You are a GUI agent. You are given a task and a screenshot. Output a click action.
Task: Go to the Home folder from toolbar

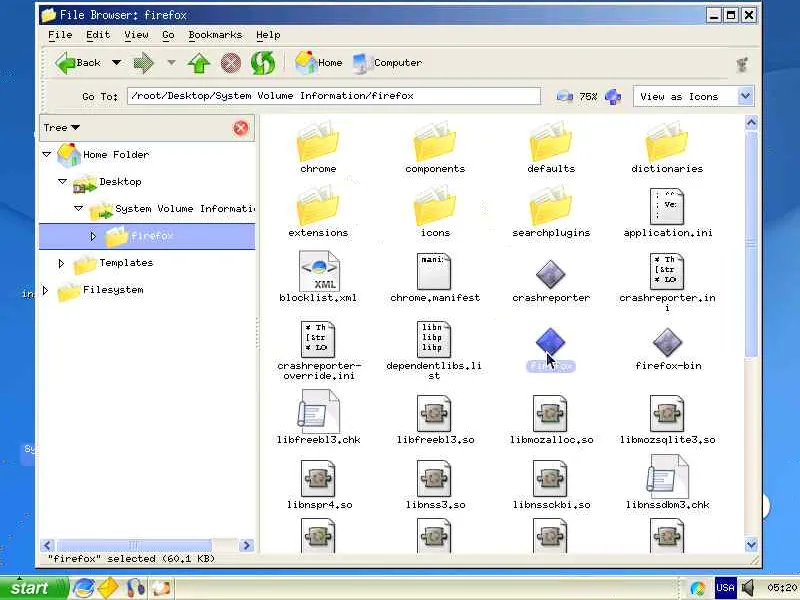[319, 63]
